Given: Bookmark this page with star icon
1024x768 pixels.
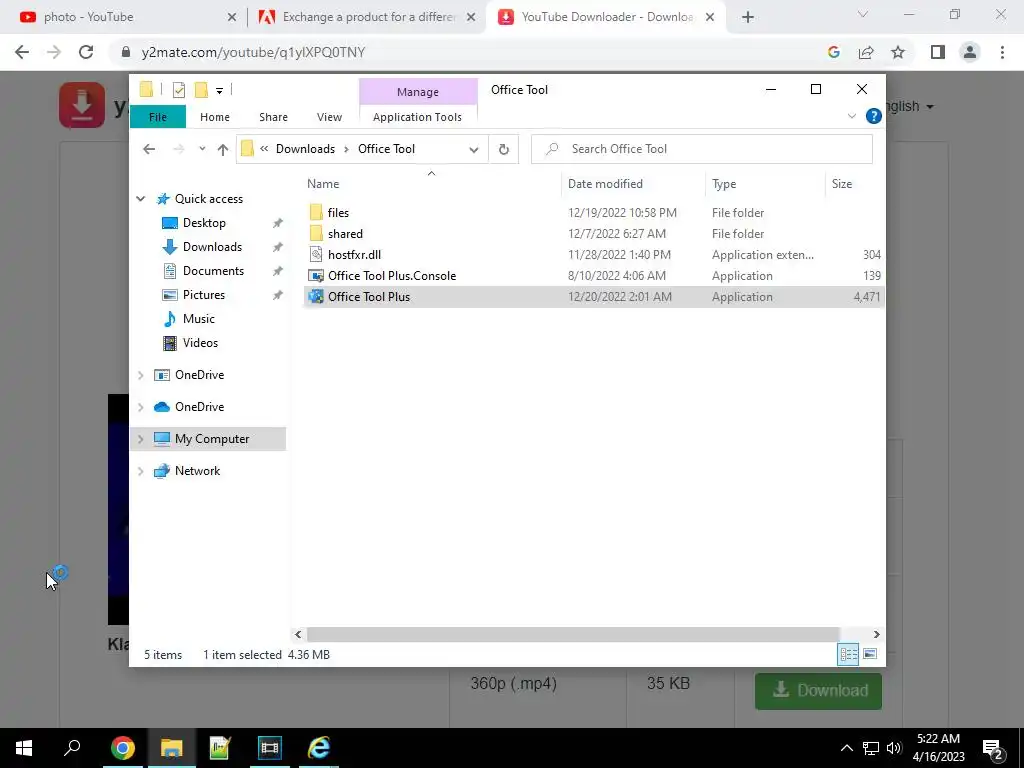Looking at the screenshot, I should point(898,52).
